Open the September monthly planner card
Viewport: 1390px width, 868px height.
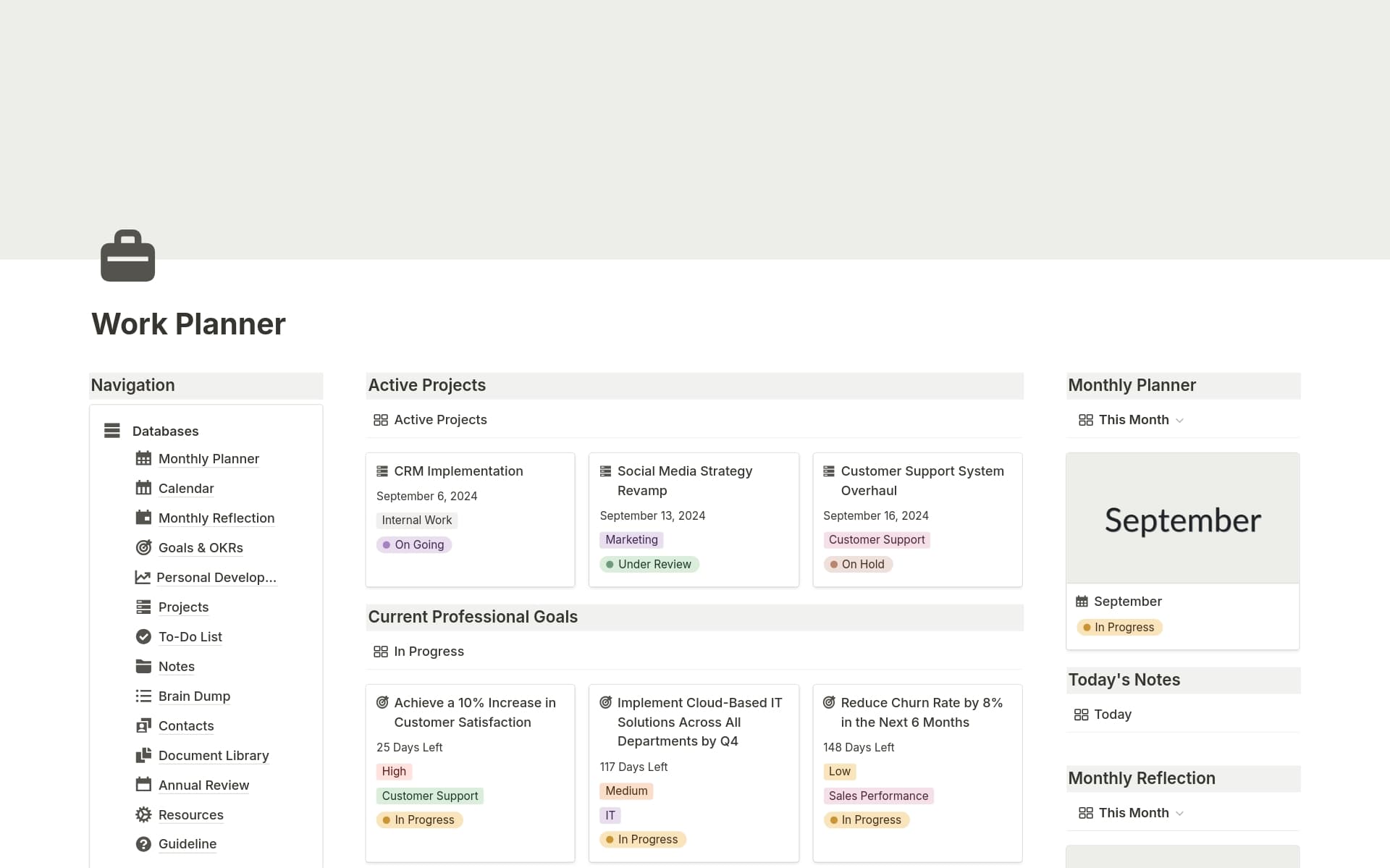1182,519
